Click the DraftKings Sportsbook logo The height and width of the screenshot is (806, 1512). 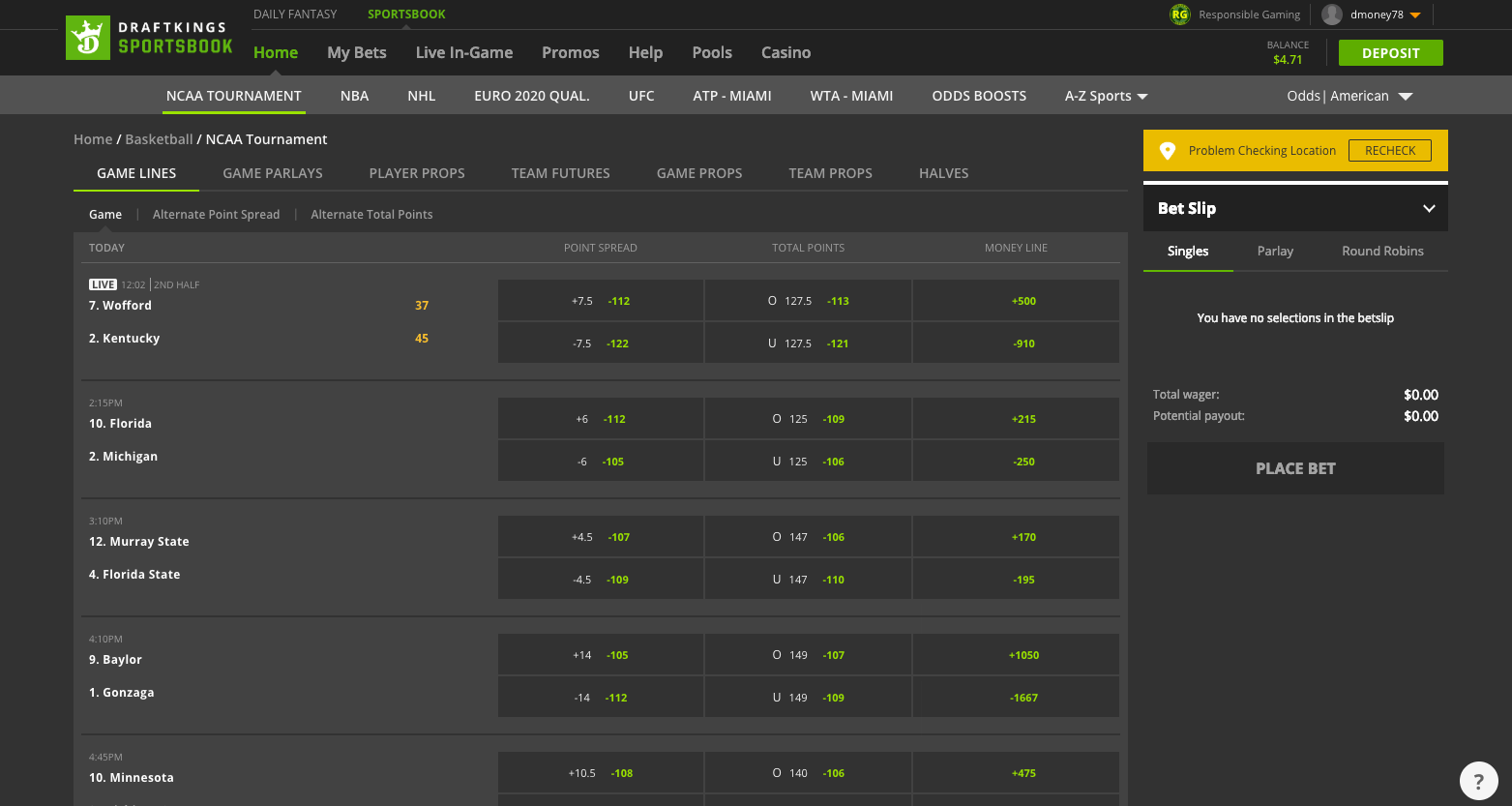150,38
